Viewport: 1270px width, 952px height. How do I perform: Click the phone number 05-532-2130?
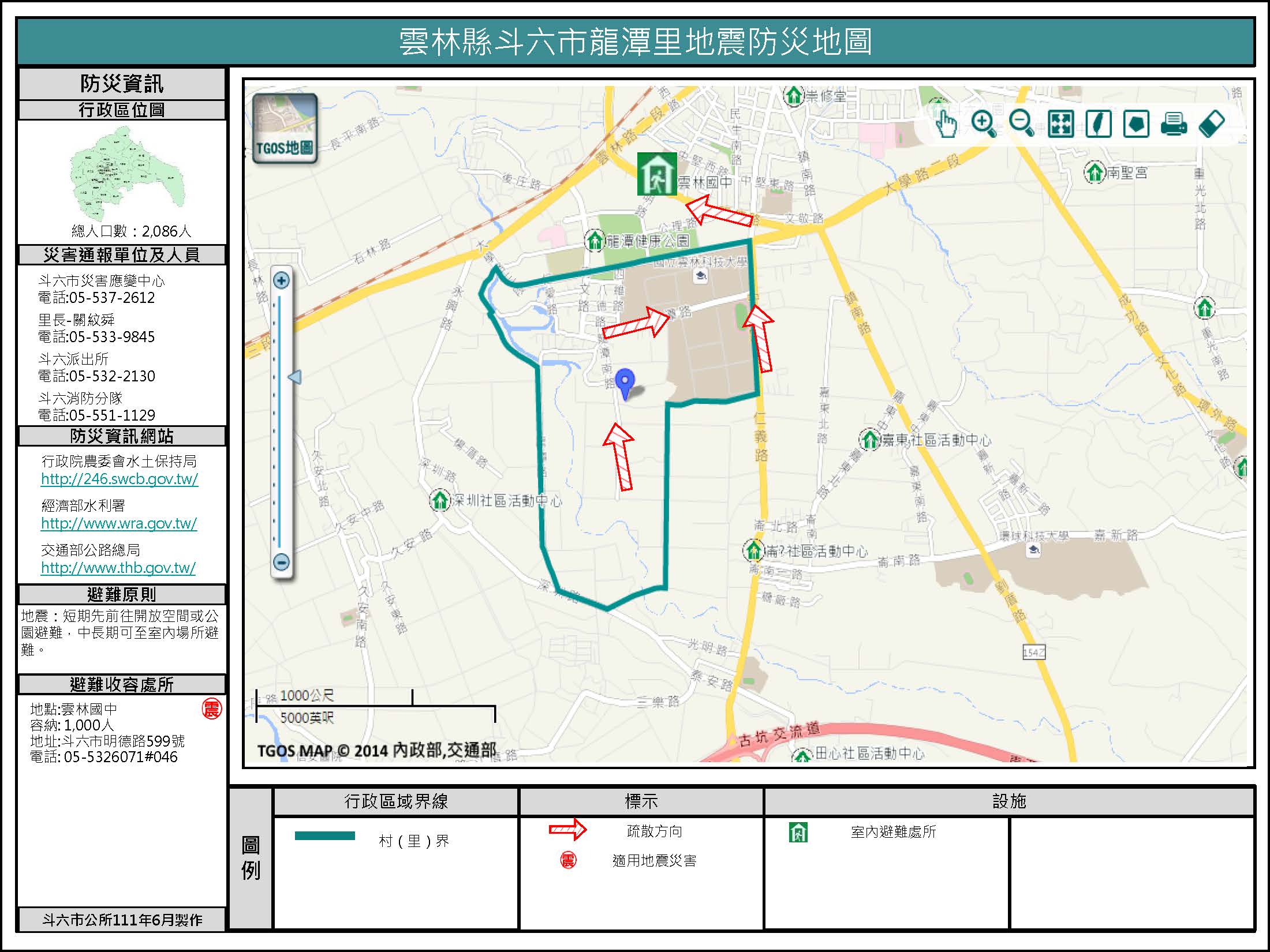click(x=112, y=376)
